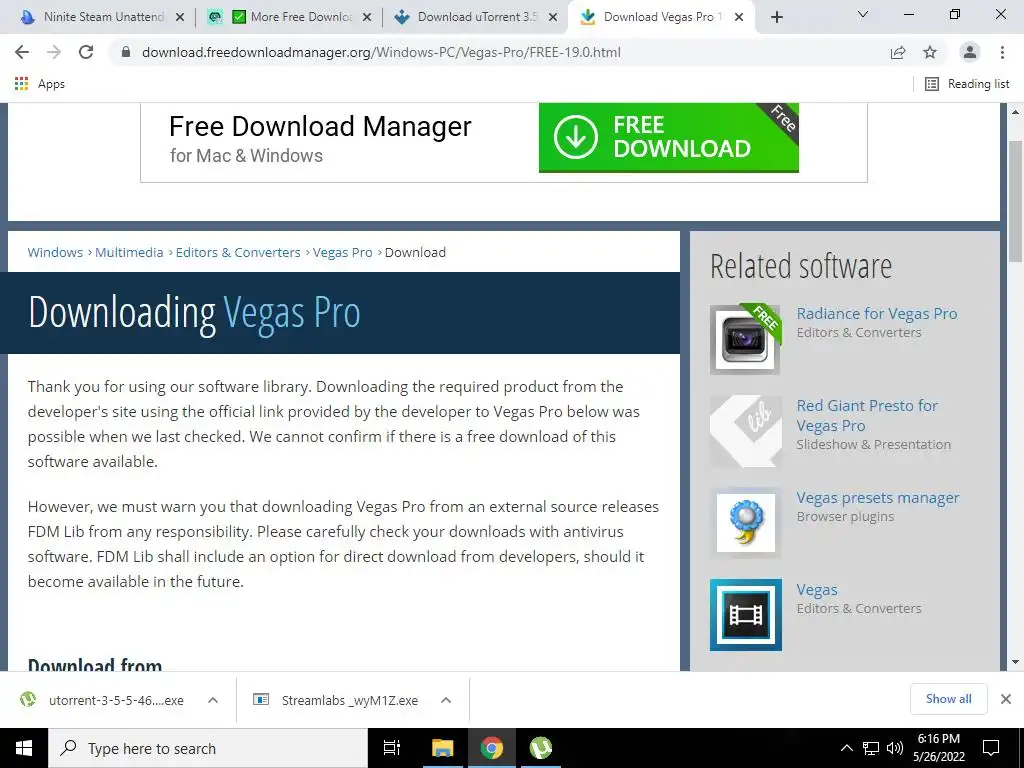The height and width of the screenshot is (768, 1024).
Task: Open the Windows breadcrumb link
Action: point(55,252)
